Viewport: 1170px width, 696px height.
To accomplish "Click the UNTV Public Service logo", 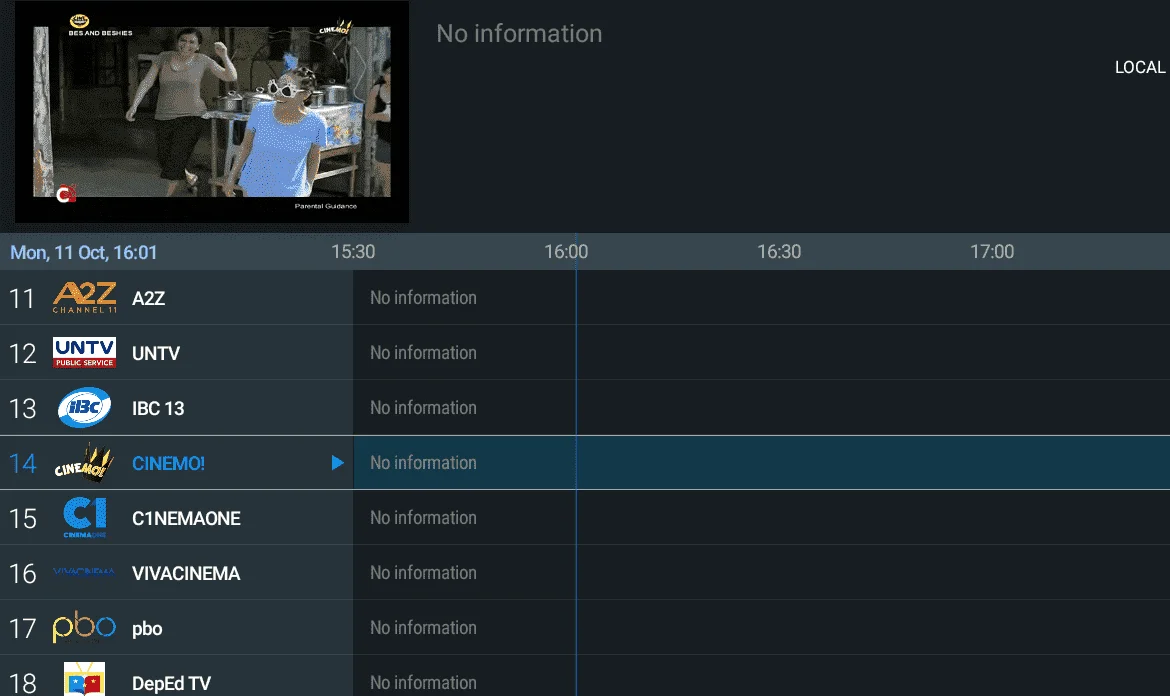I will click(84, 353).
